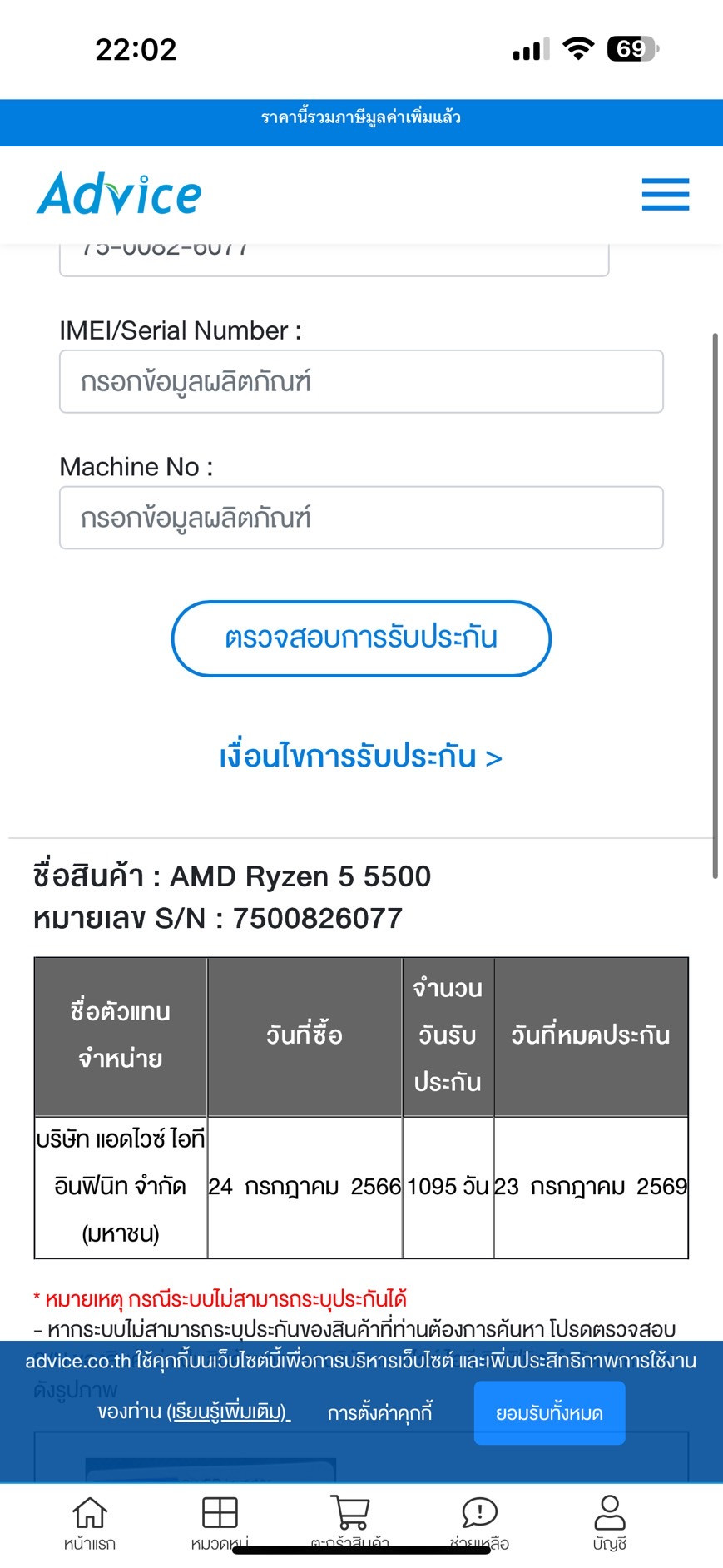Expand เงื่อนไขการรับประกัน link
723x1568 pixels.
coord(361,757)
